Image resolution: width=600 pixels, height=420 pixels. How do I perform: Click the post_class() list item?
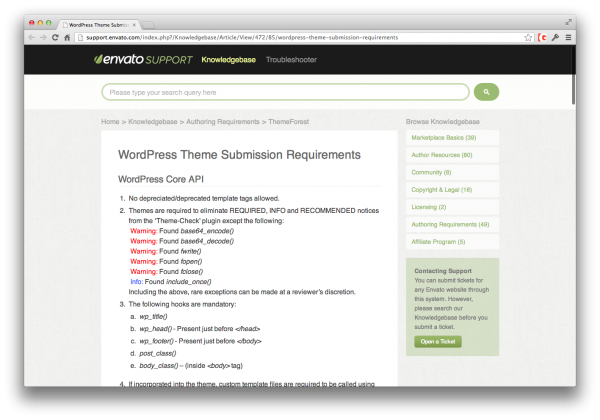pos(158,353)
